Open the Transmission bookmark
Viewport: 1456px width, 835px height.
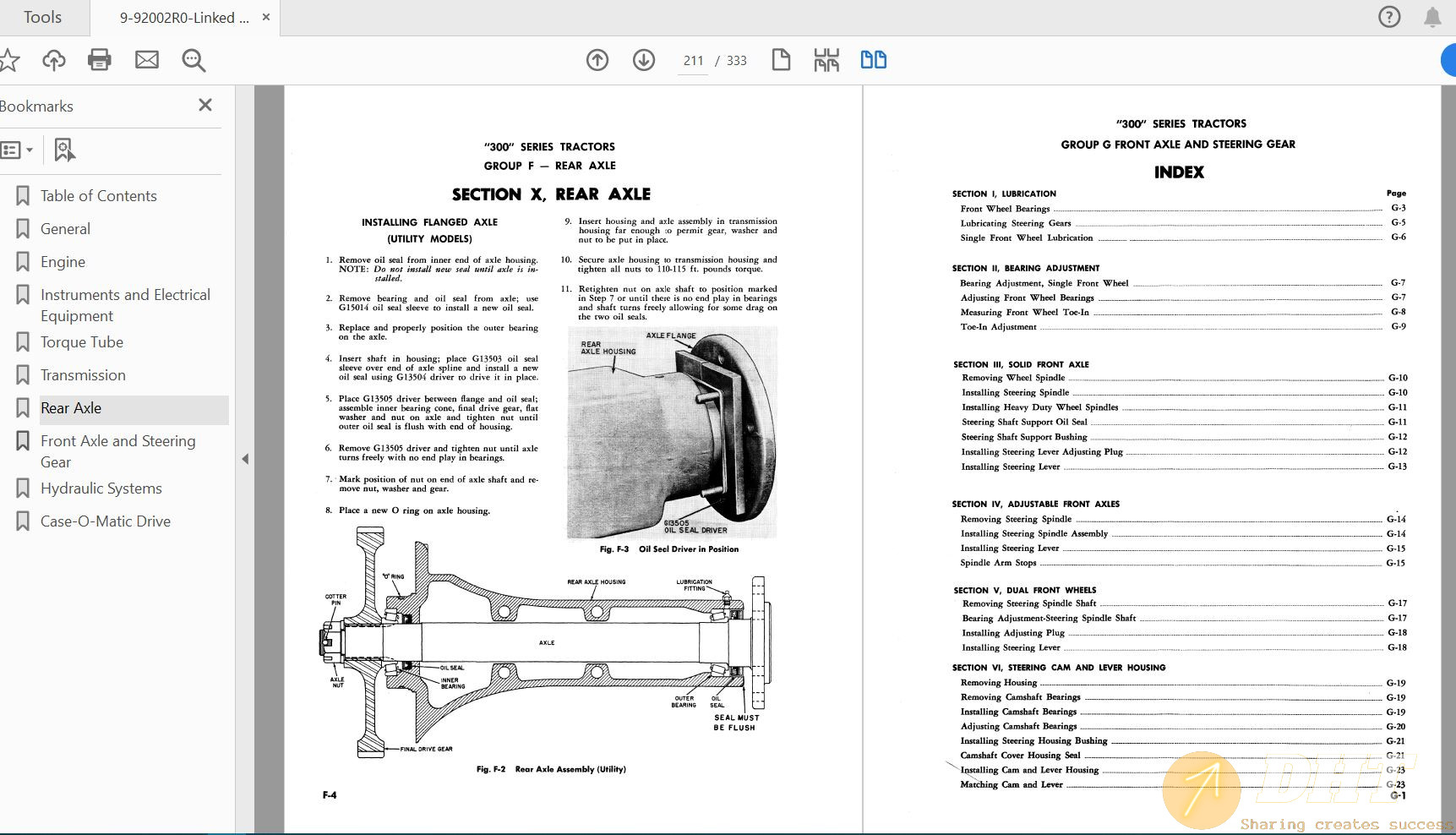[x=82, y=374]
